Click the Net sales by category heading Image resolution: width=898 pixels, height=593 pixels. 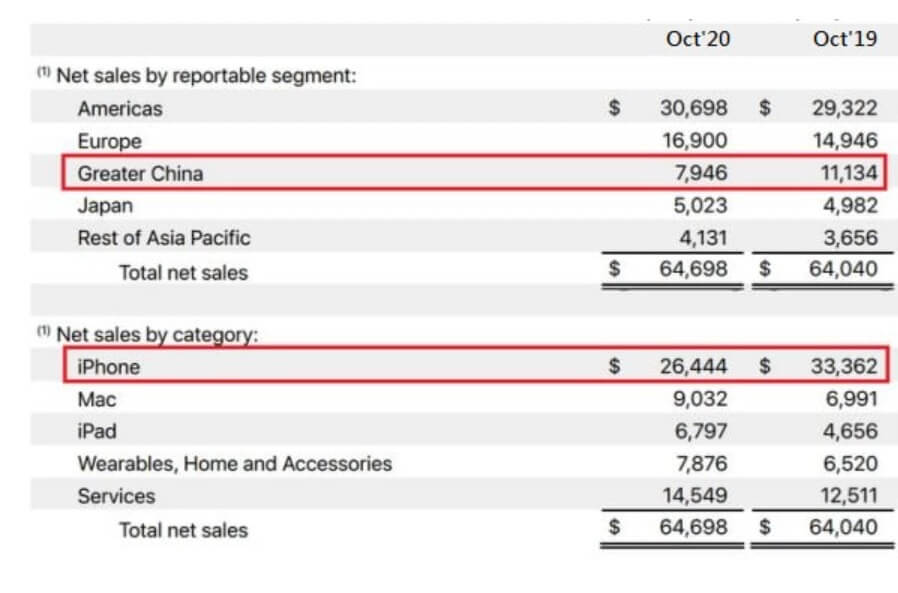tap(157, 334)
